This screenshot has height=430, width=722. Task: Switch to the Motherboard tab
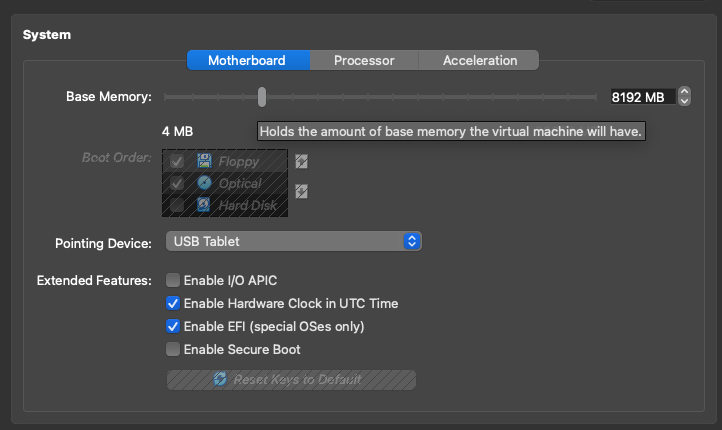pos(247,60)
